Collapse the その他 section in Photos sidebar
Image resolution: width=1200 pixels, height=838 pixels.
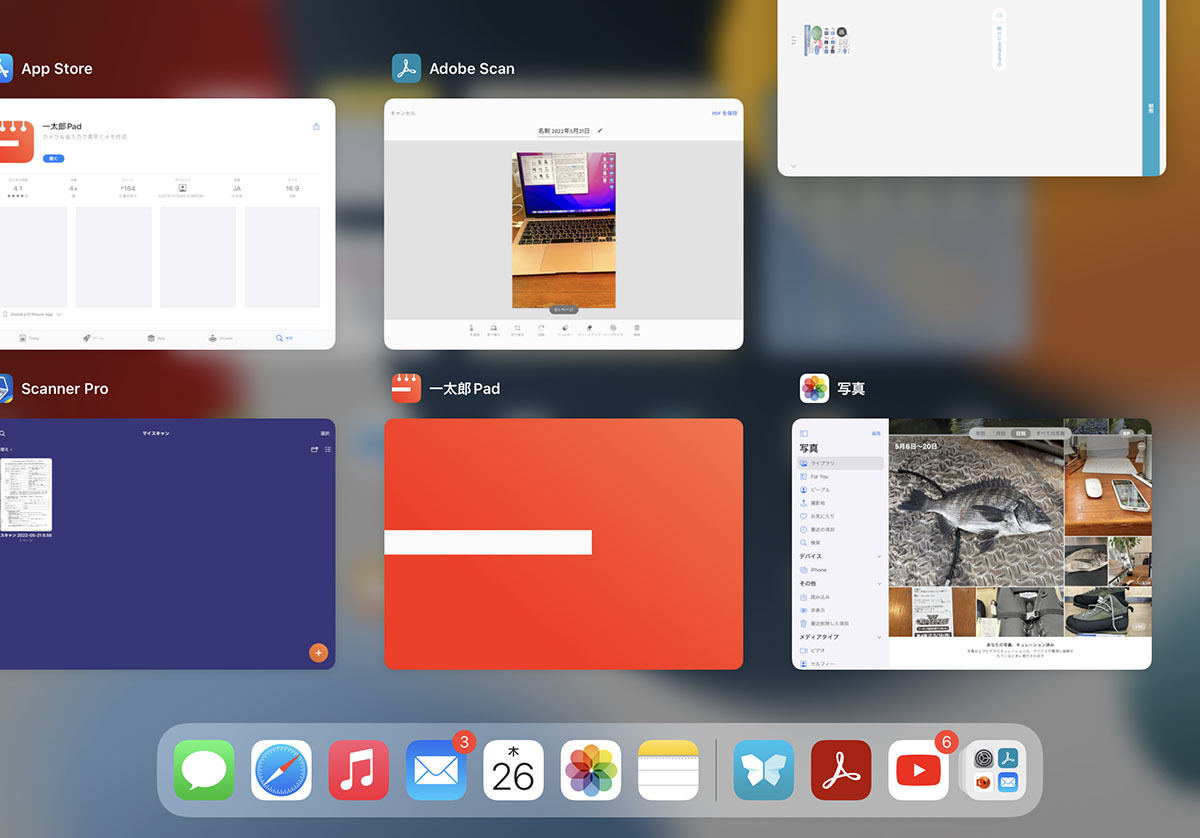click(x=880, y=583)
